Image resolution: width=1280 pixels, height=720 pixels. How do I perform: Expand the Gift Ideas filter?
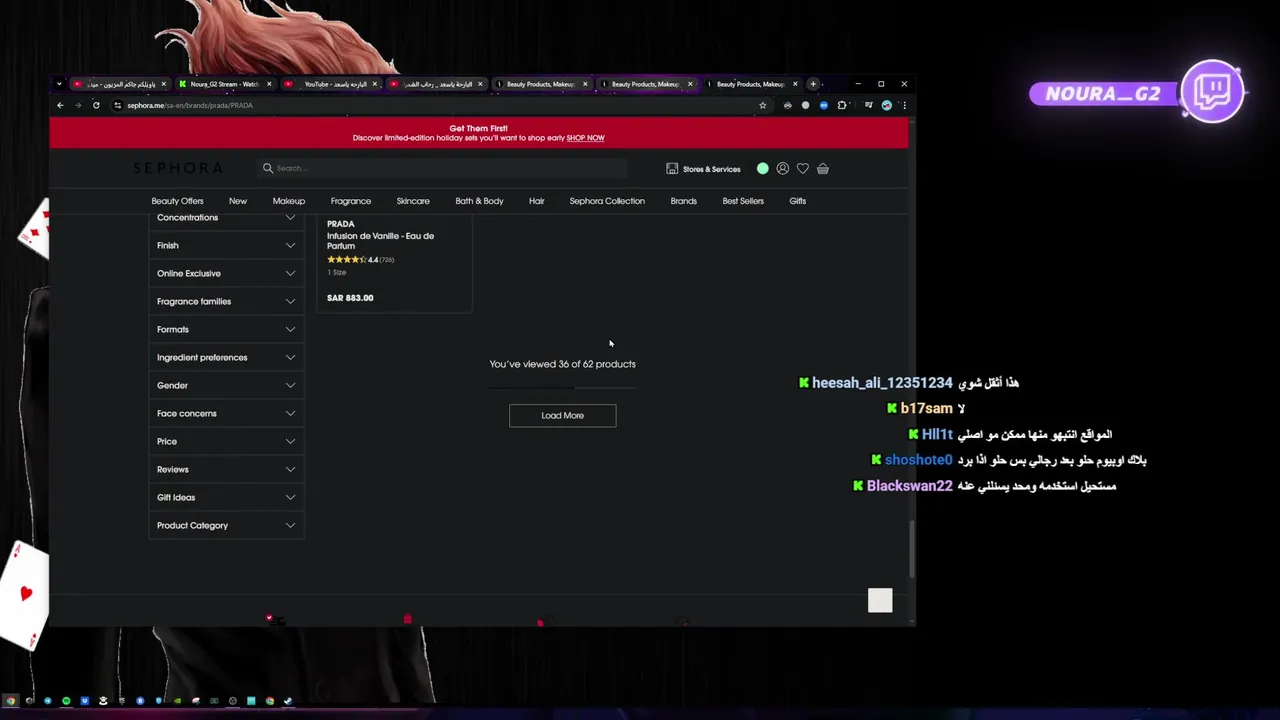pyautogui.click(x=226, y=497)
